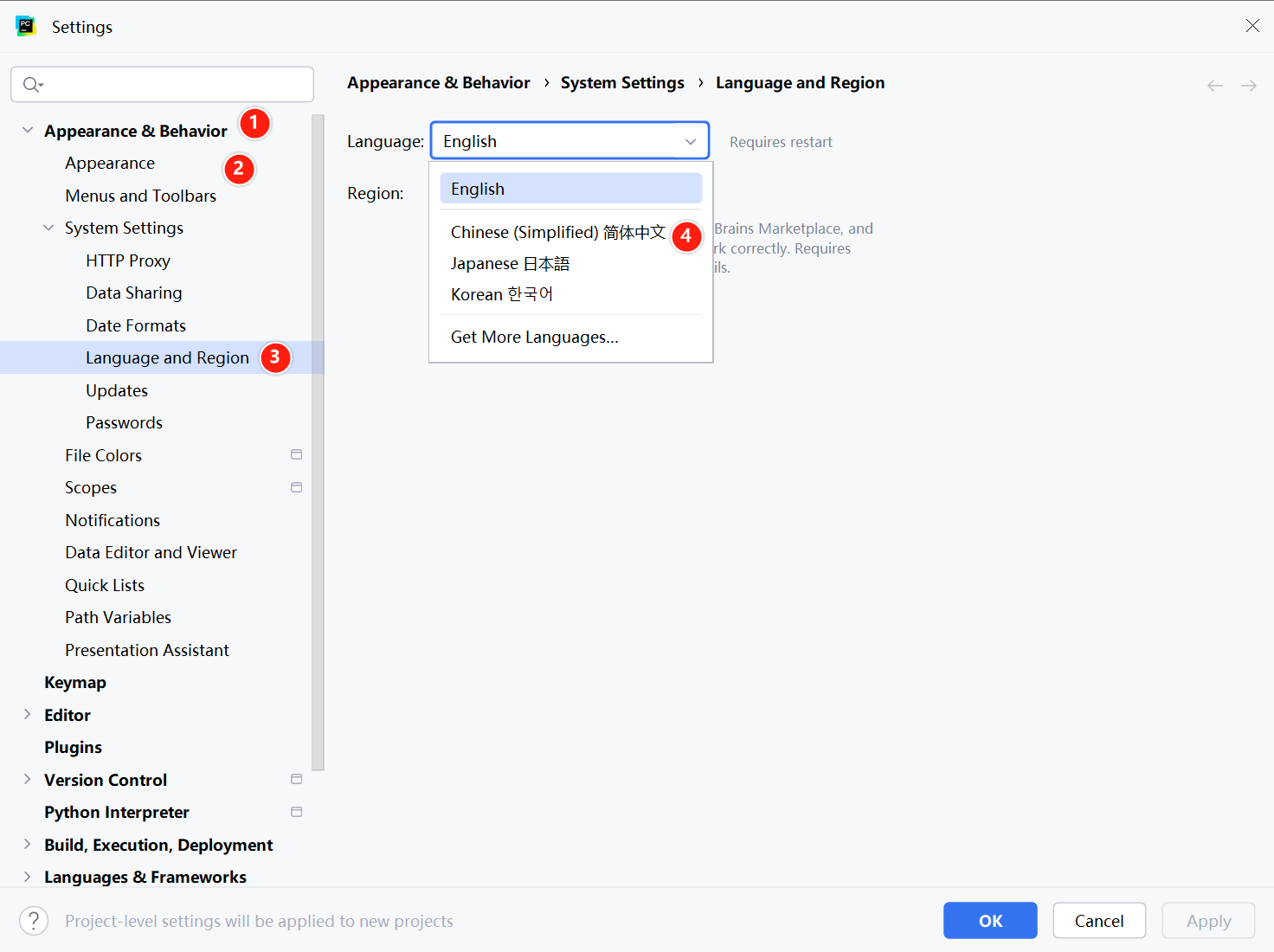Click the help question mark icon
The width and height of the screenshot is (1274, 952).
click(34, 921)
